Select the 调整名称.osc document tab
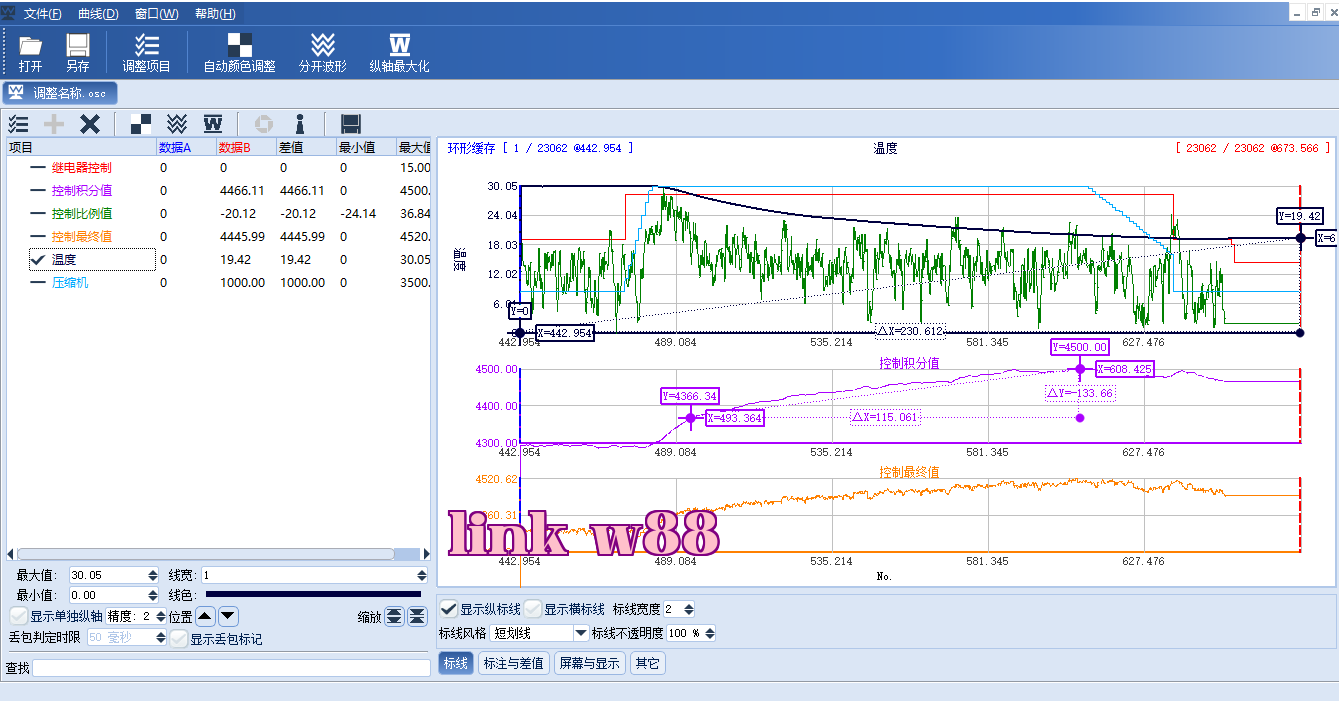 click(x=60, y=93)
